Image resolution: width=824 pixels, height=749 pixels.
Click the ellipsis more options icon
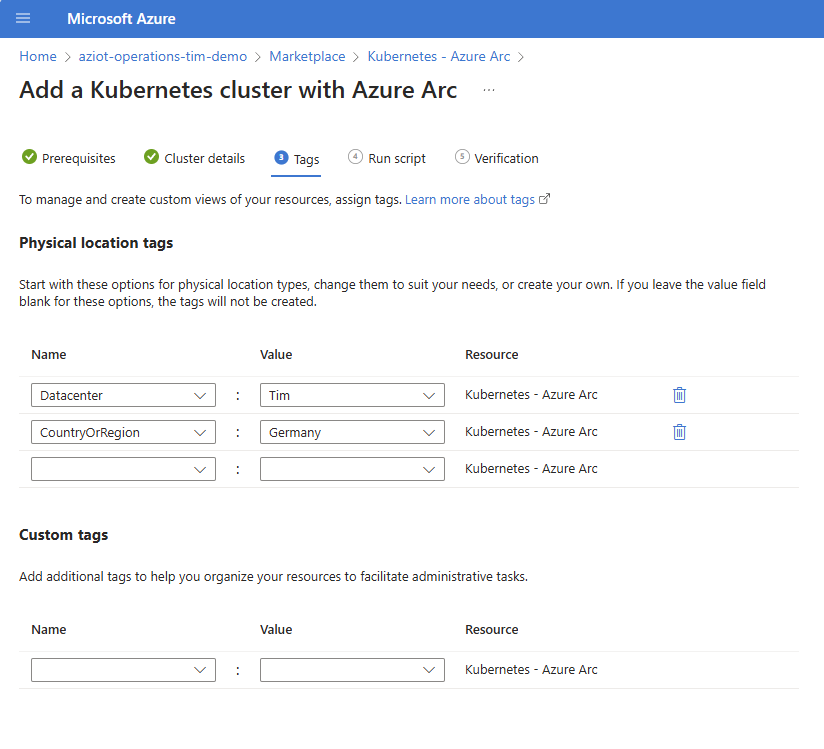click(488, 90)
